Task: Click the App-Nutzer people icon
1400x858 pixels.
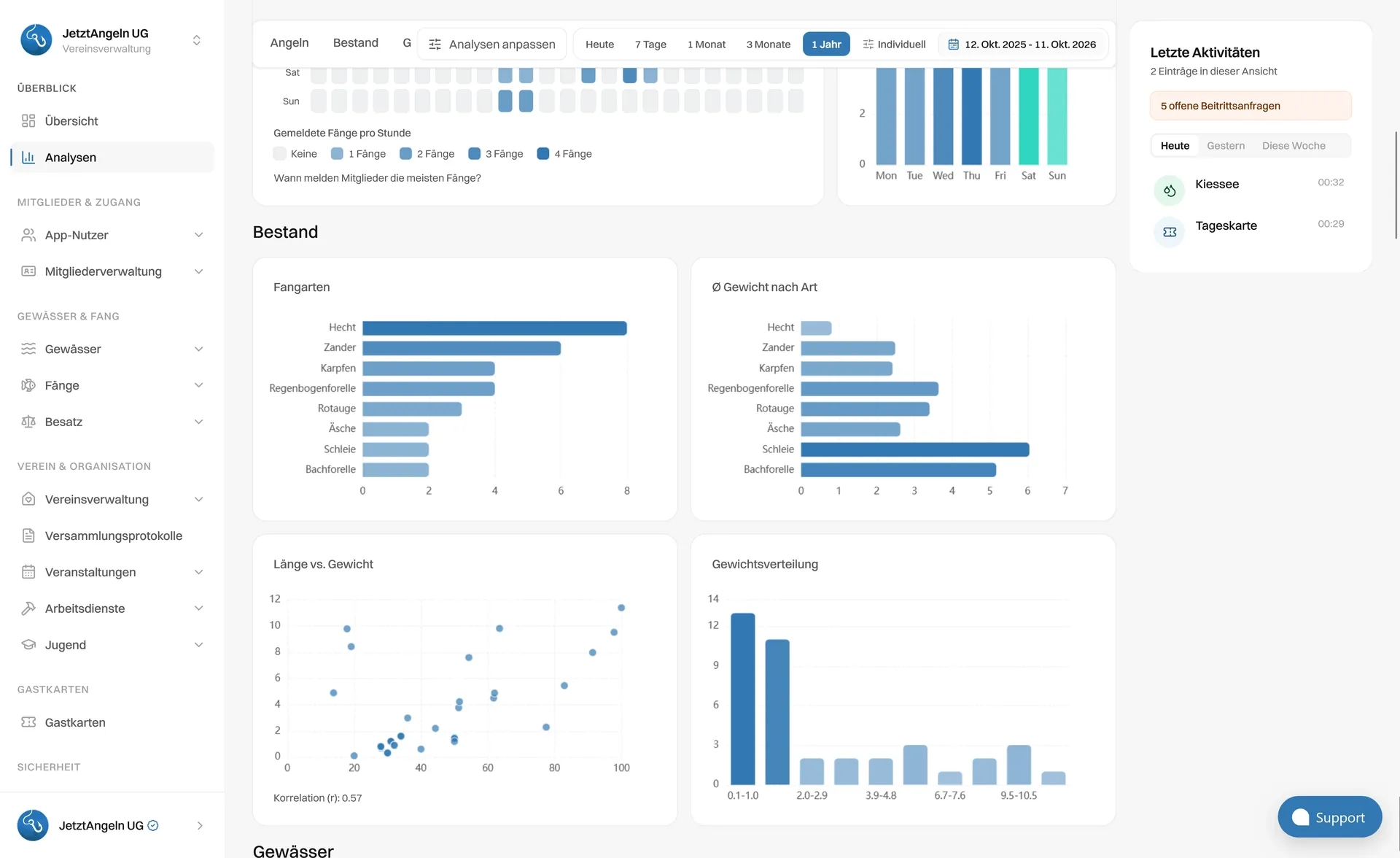Action: (28, 235)
